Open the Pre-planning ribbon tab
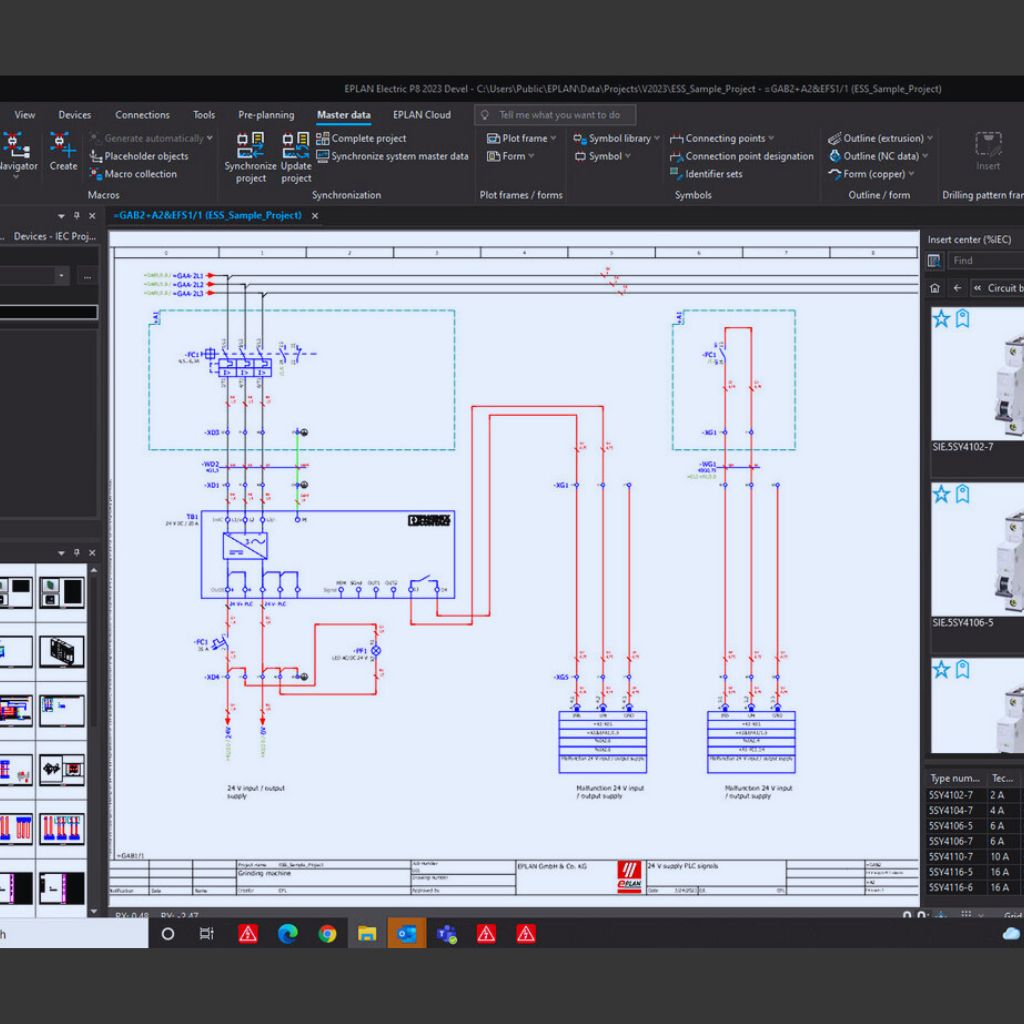The width and height of the screenshot is (1024, 1024). tap(266, 115)
